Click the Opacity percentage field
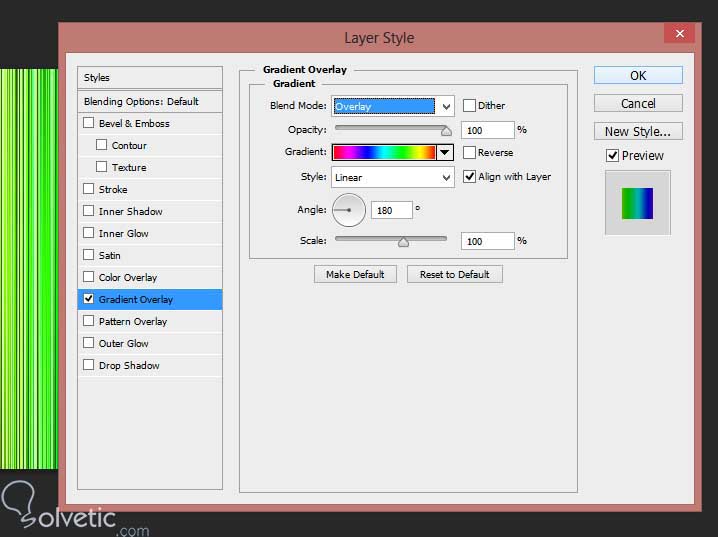 [x=488, y=130]
